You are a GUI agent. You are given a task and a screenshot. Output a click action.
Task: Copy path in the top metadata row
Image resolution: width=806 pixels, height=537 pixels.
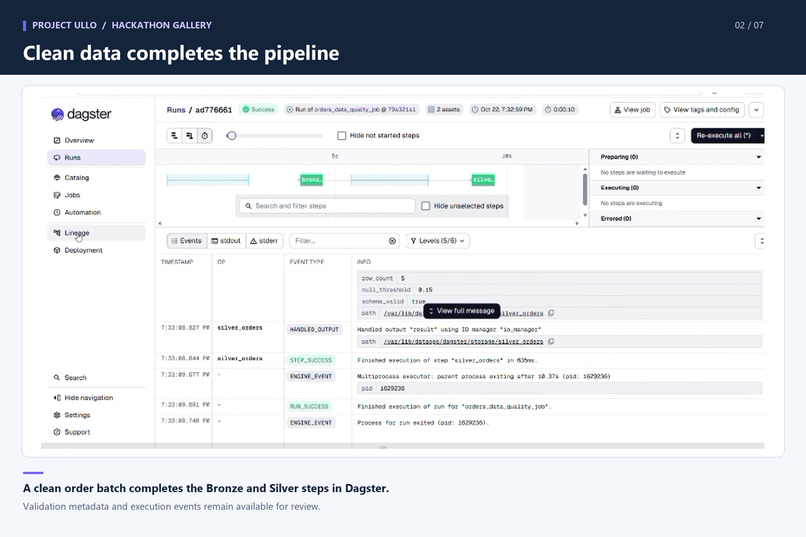(x=551, y=313)
